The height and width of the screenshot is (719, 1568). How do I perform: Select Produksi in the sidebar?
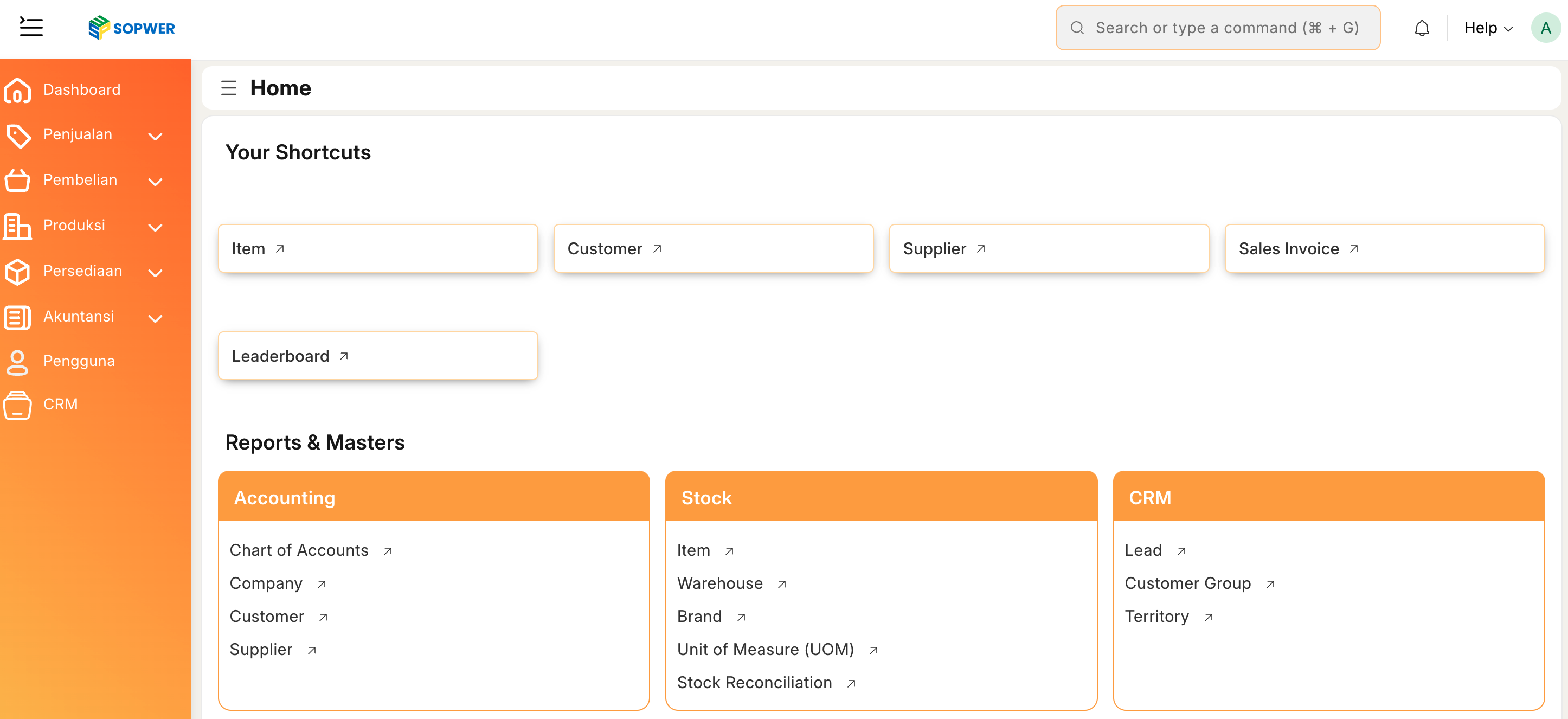point(74,225)
